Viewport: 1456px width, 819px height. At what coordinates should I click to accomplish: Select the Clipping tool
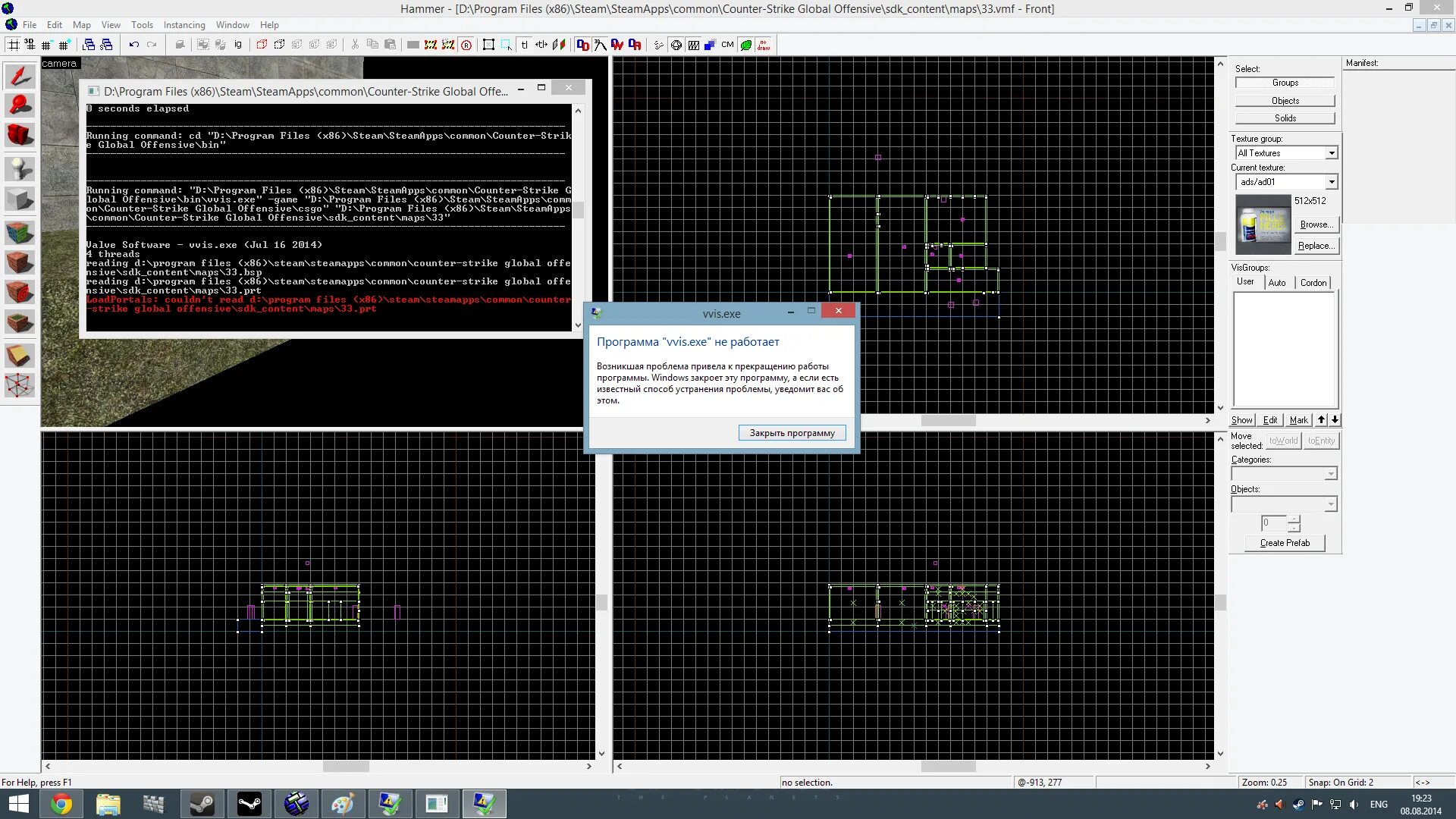coord(20,355)
